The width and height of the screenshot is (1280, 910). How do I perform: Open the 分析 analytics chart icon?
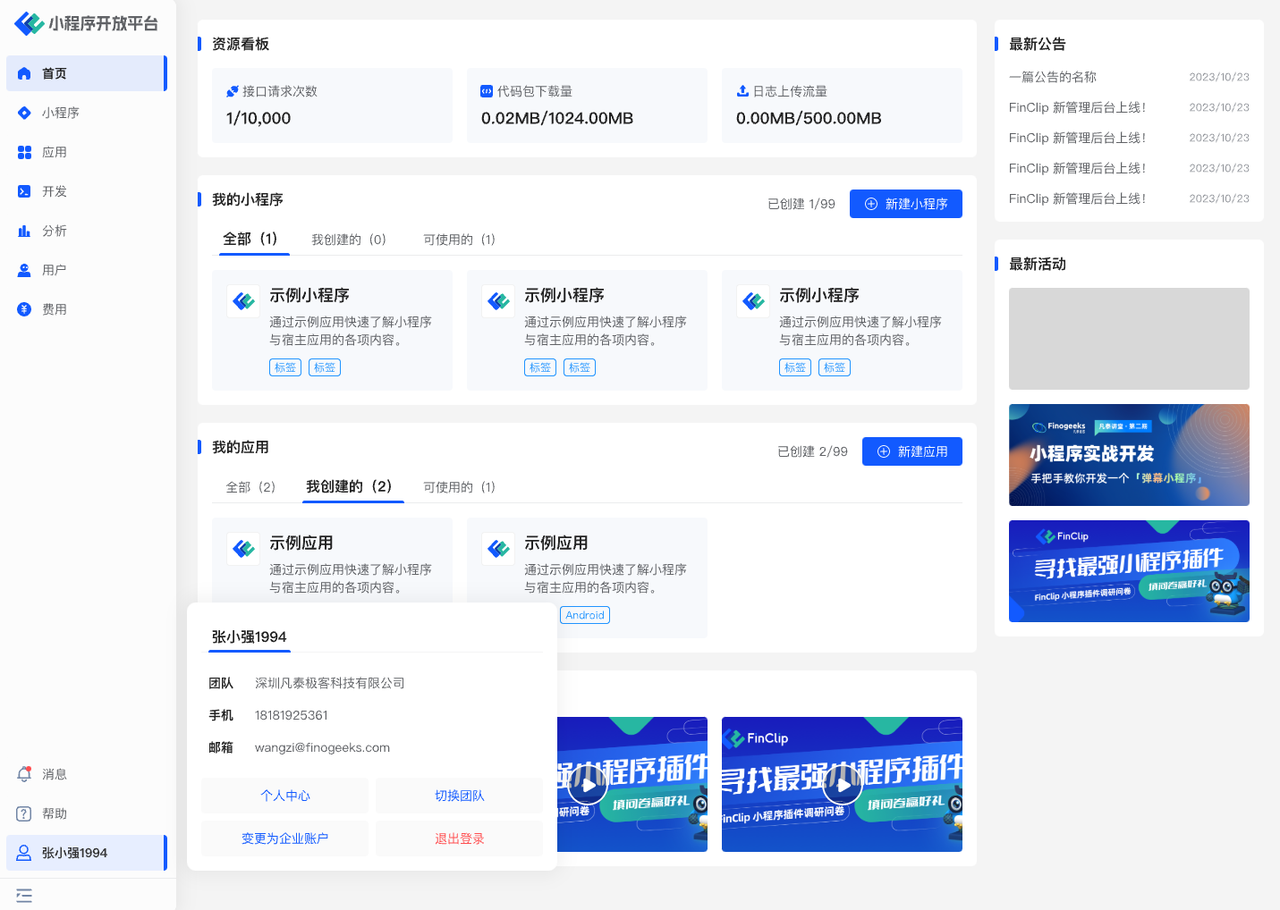click(x=25, y=231)
